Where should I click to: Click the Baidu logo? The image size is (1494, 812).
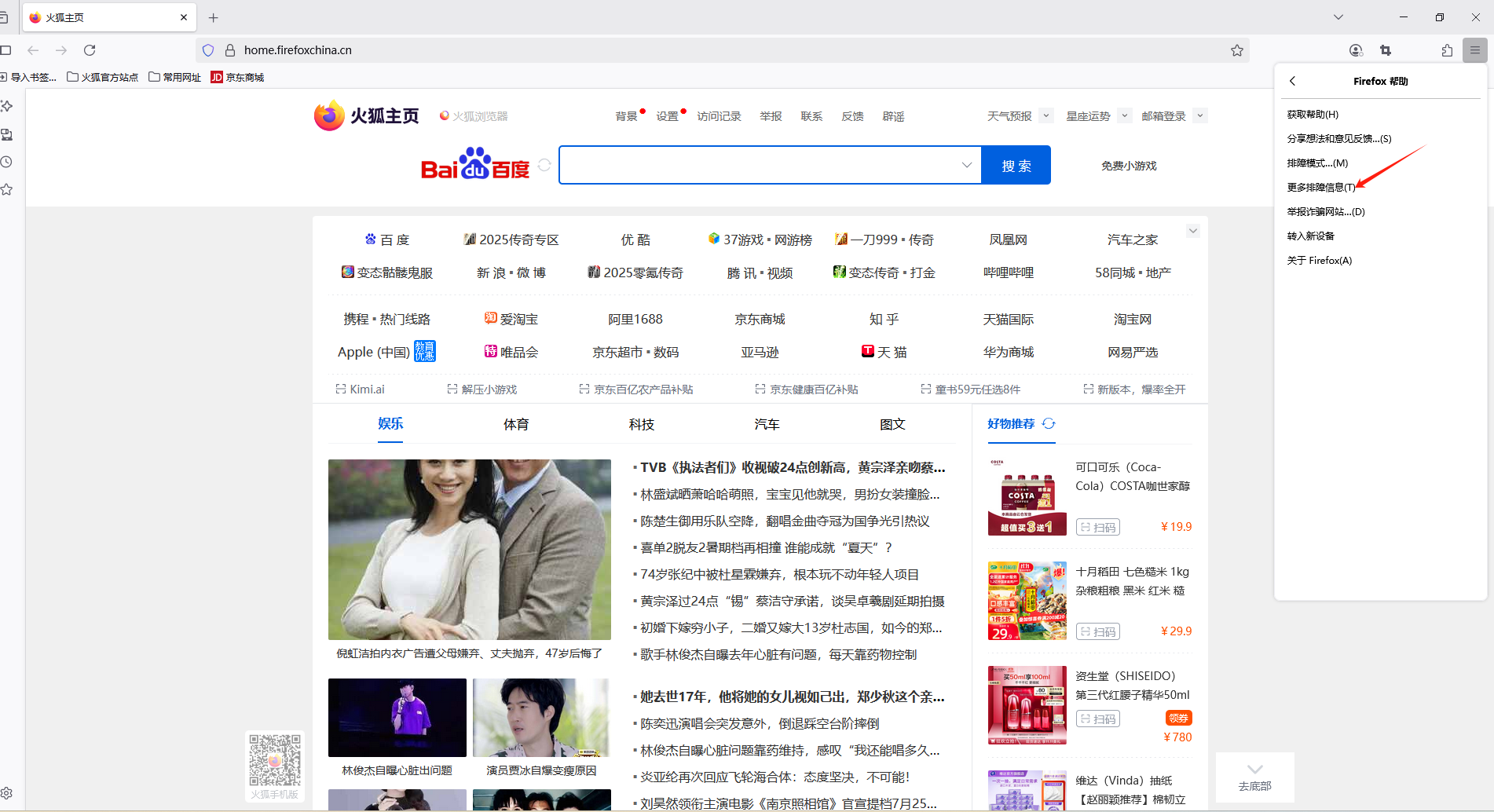(x=475, y=164)
